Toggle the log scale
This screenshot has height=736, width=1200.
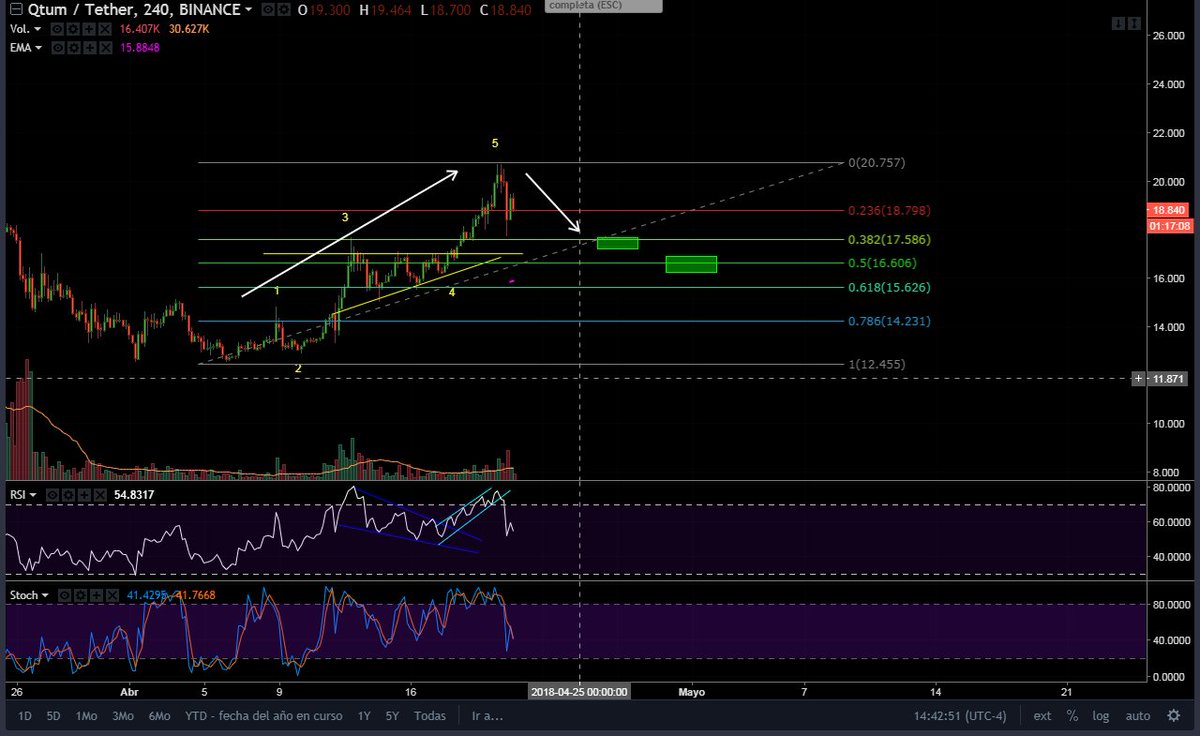click(x=1101, y=716)
